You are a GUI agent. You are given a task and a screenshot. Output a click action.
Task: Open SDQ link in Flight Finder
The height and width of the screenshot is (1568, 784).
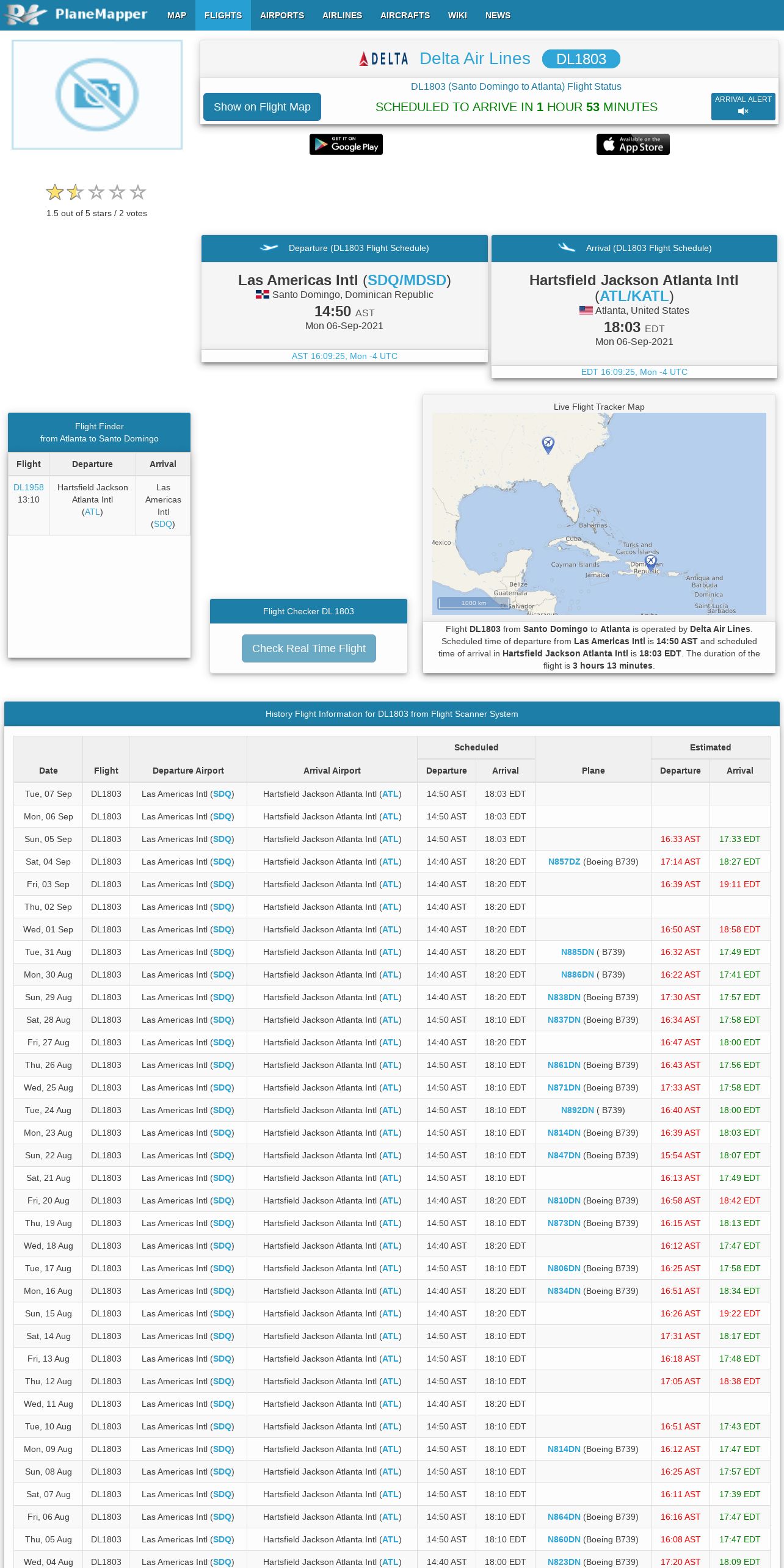click(x=163, y=524)
